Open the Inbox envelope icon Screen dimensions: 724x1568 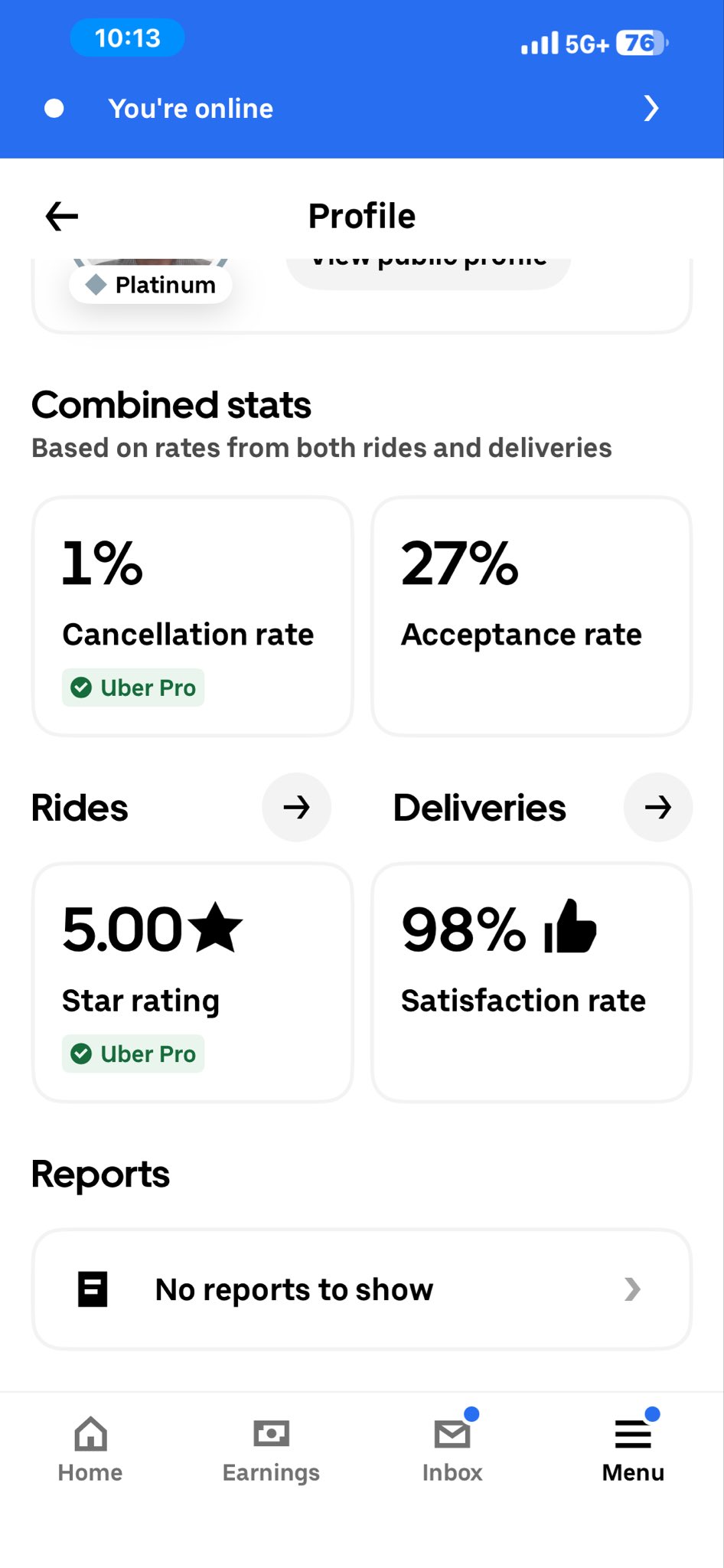click(452, 1434)
